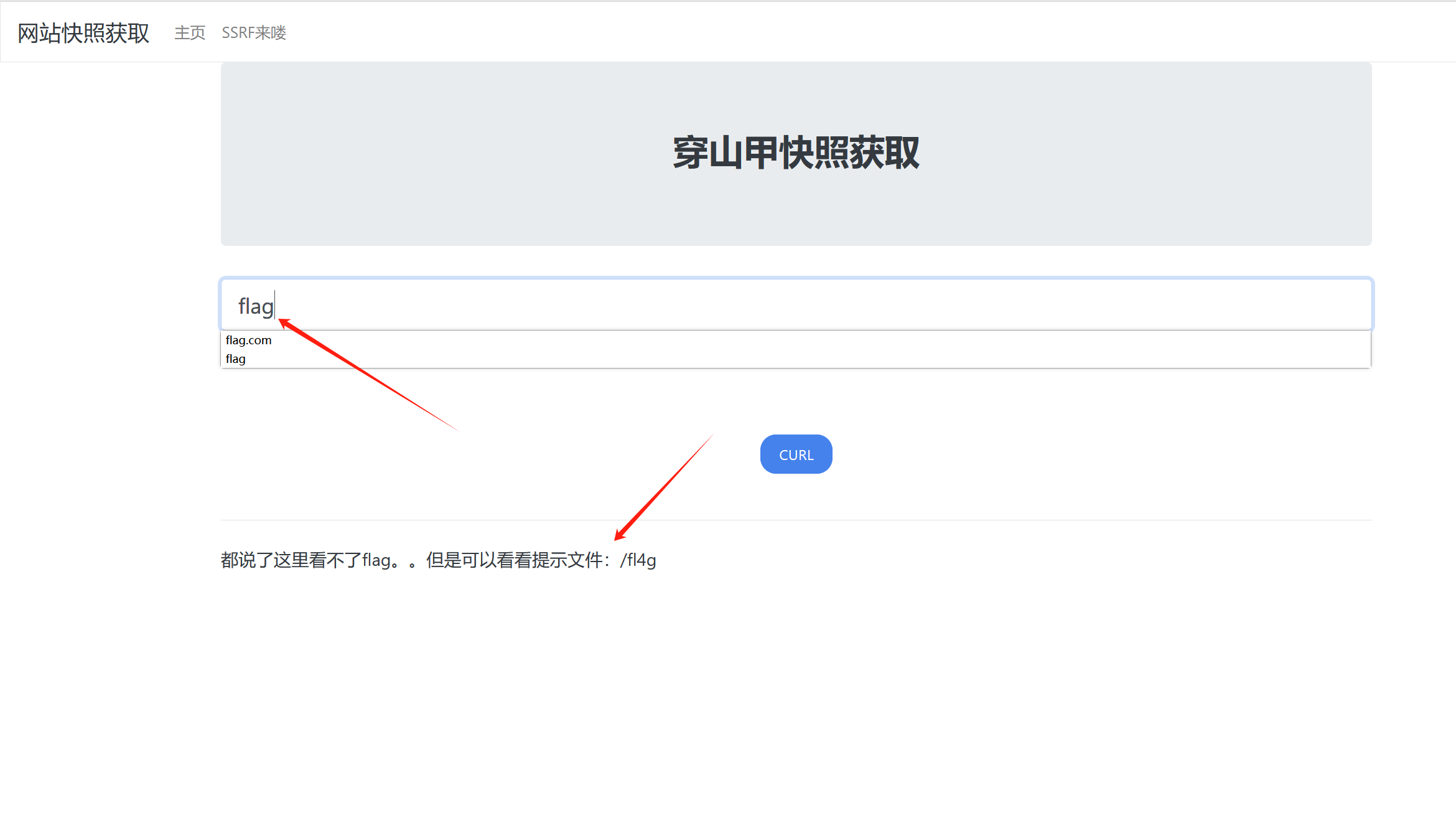This screenshot has width=1456, height=813.
Task: Pick the plain flag autocomplete suggestion
Action: pos(236,359)
